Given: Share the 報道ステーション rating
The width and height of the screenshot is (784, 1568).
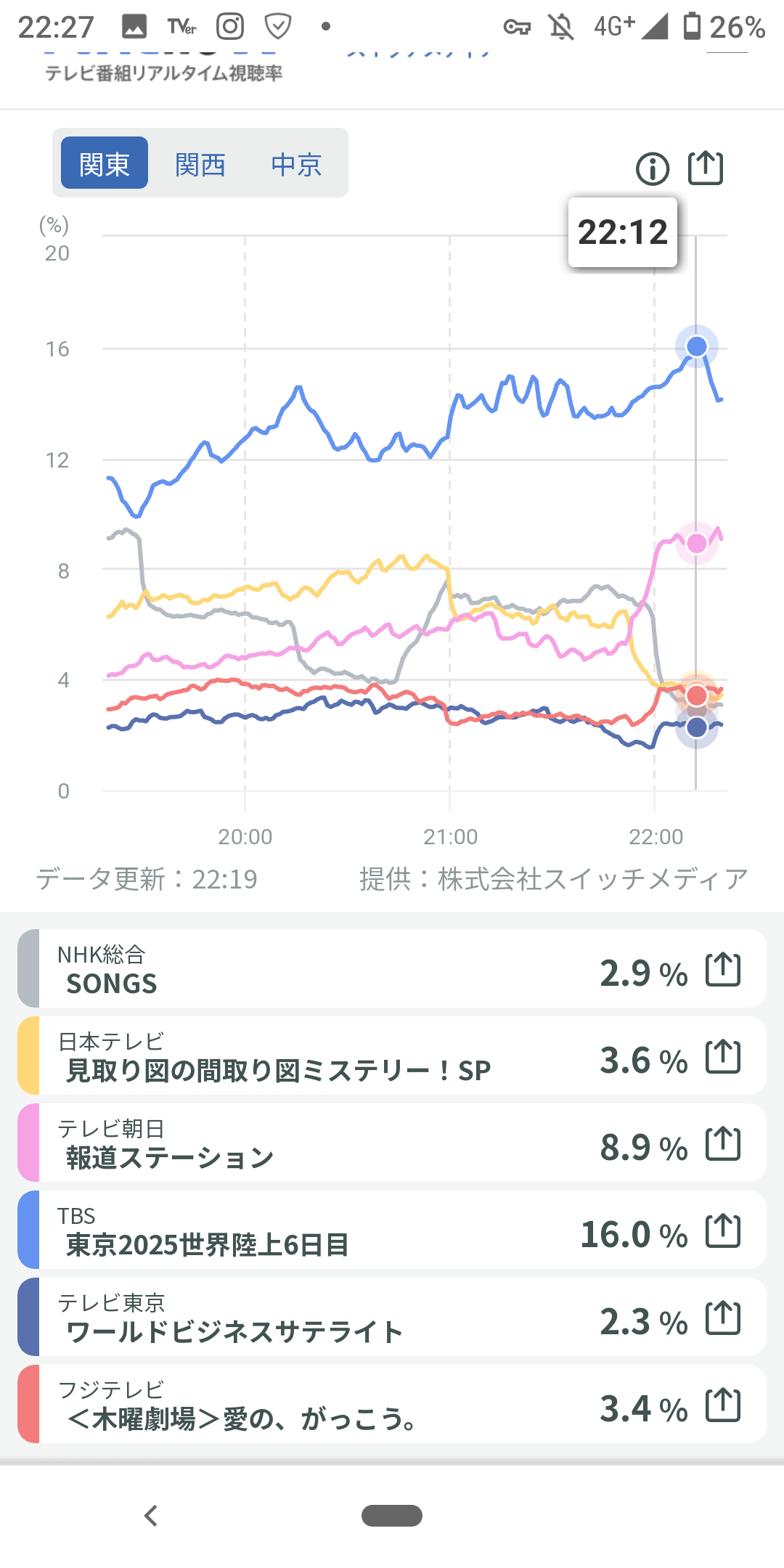Looking at the screenshot, I should coord(723,1144).
